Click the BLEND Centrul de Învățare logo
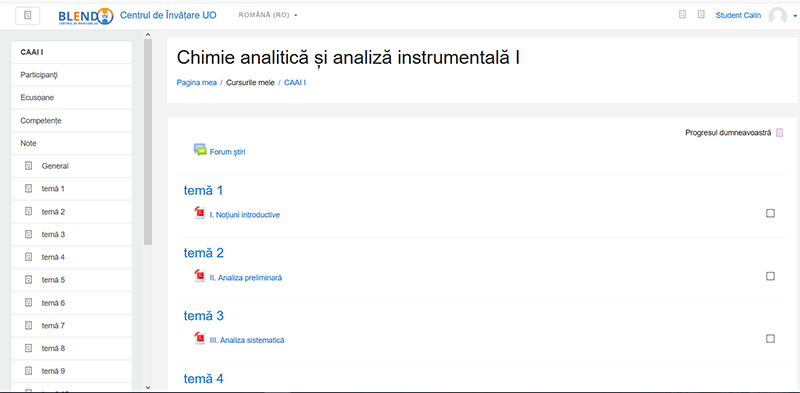 pyautogui.click(x=86, y=16)
